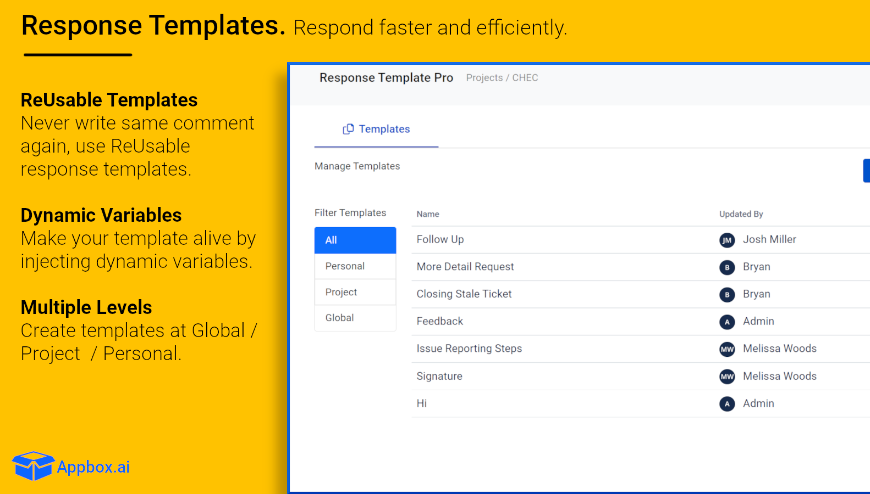Click Admin avatar in Feedback row
The height and width of the screenshot is (494, 870).
pyautogui.click(x=727, y=321)
